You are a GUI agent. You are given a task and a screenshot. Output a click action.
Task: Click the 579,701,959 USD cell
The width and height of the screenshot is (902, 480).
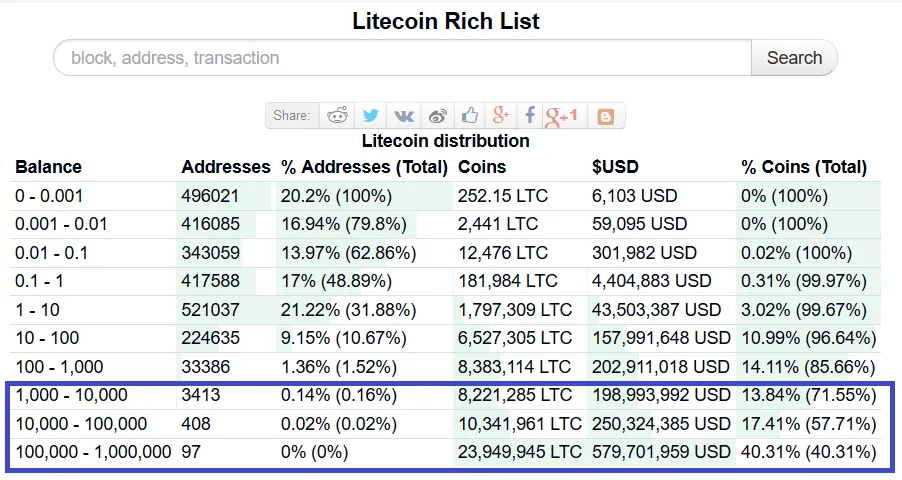[x=662, y=452]
